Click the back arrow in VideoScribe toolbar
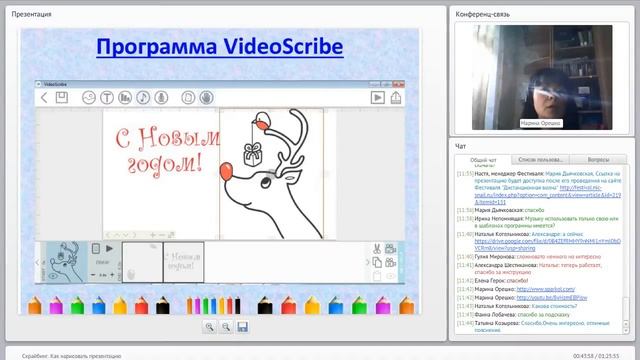Image resolution: width=640 pixels, height=360 pixels. pyautogui.click(x=44, y=98)
